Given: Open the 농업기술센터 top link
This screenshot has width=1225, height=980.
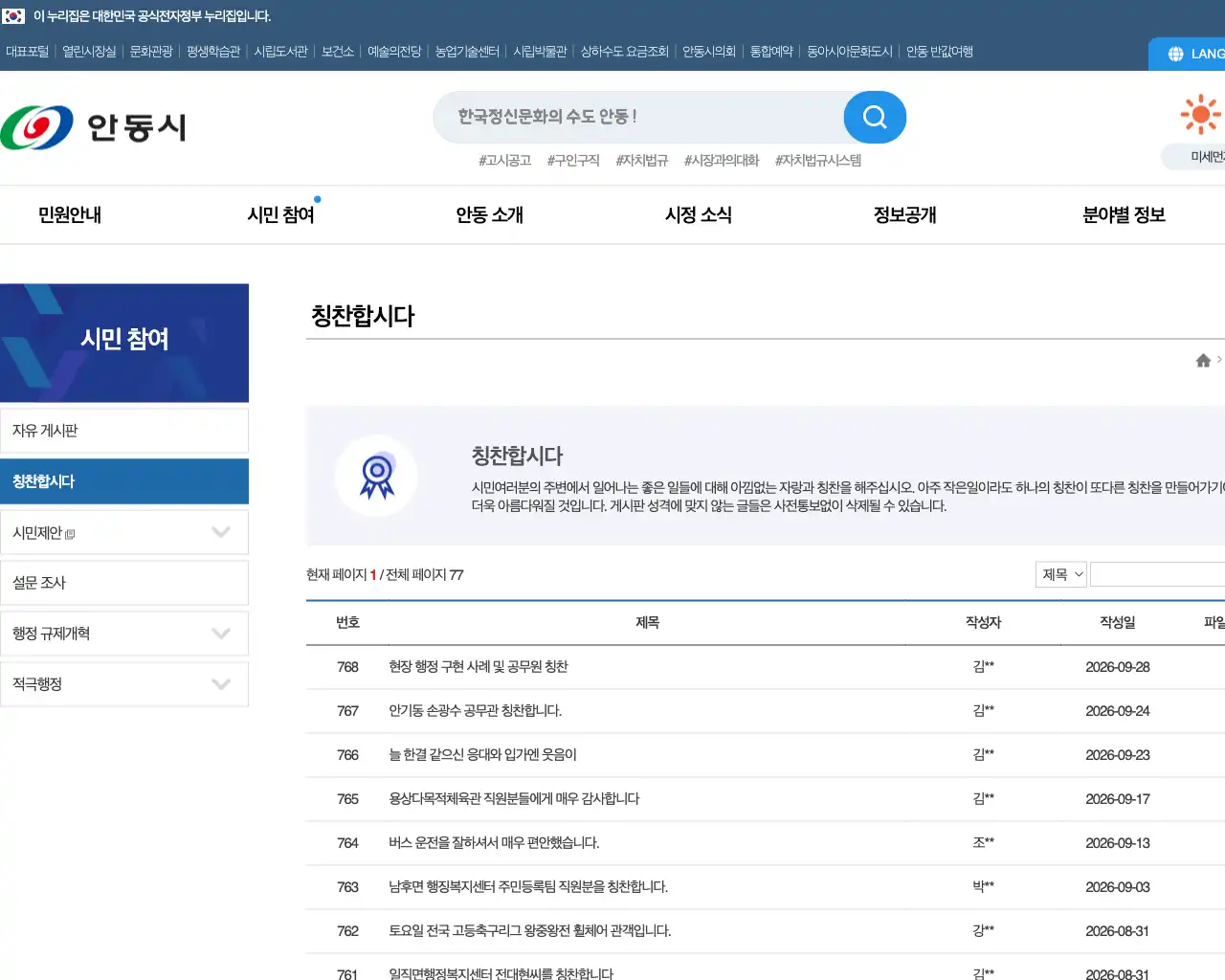Looking at the screenshot, I should [x=467, y=52].
